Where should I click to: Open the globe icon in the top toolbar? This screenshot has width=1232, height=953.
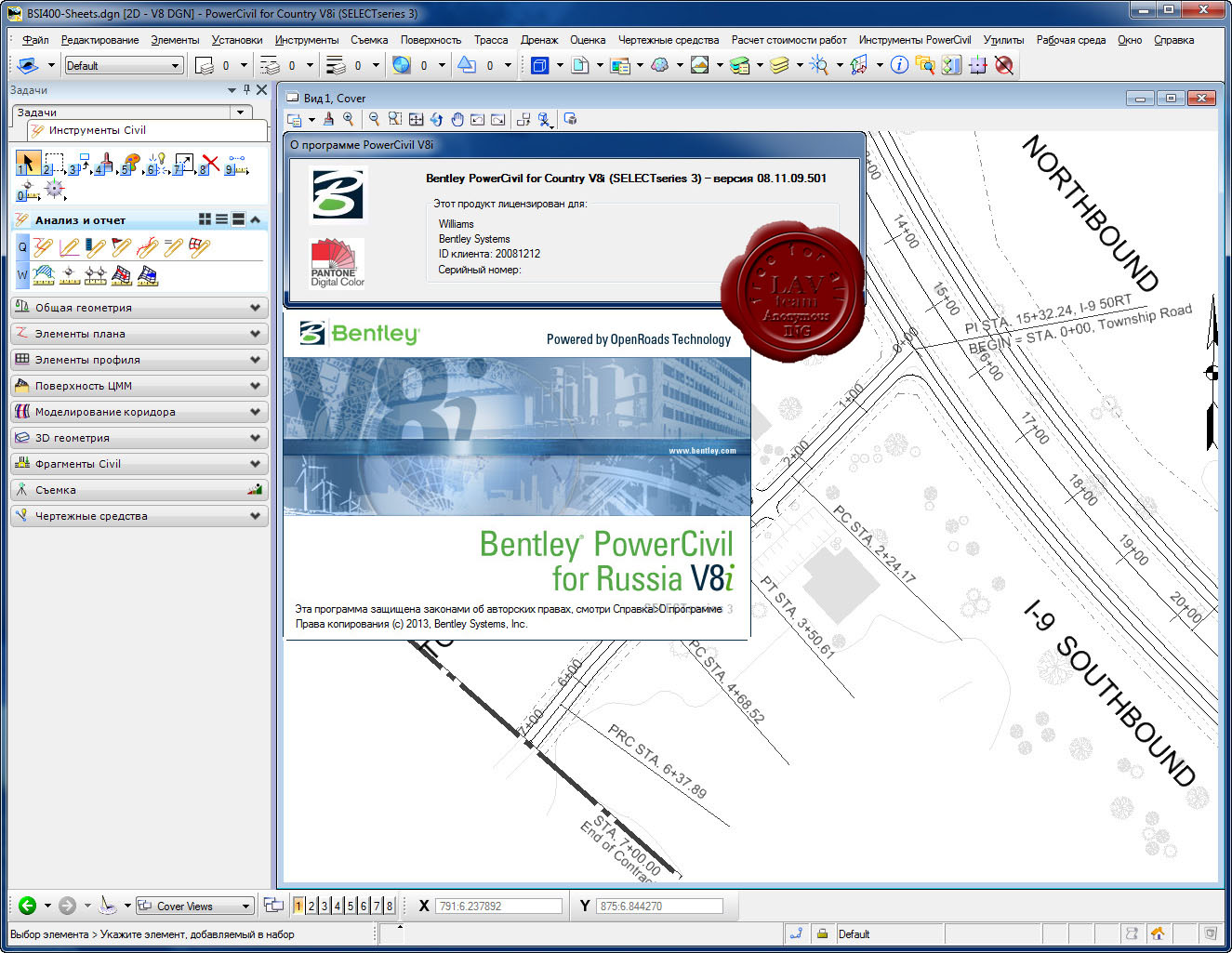pos(401,65)
